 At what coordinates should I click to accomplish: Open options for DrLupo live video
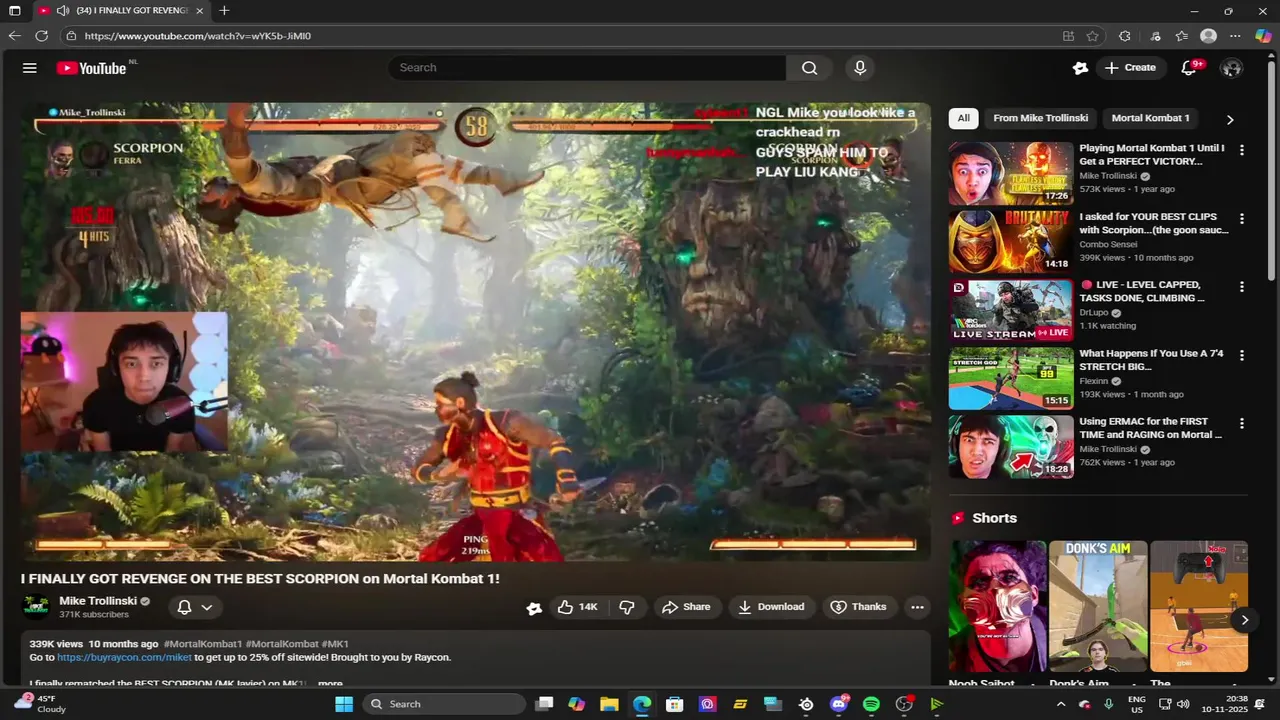point(1242,287)
